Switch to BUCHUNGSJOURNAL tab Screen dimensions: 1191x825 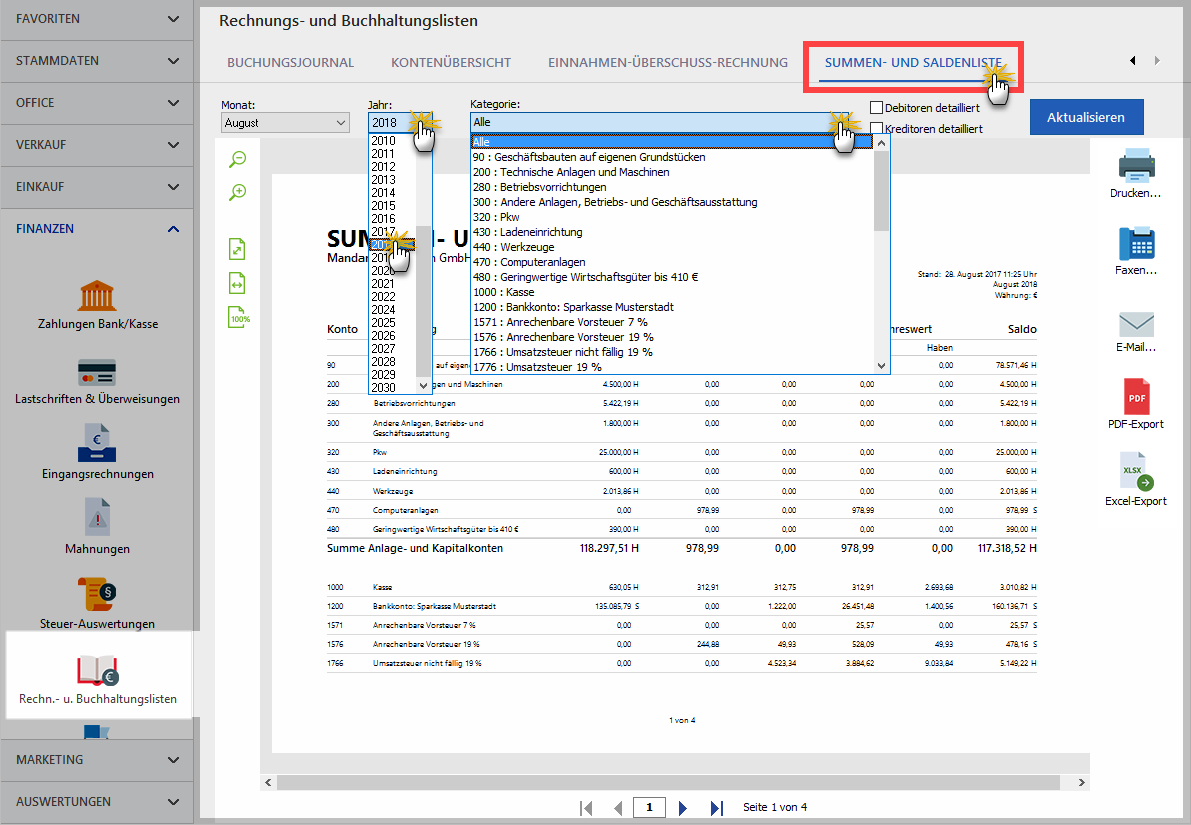290,62
